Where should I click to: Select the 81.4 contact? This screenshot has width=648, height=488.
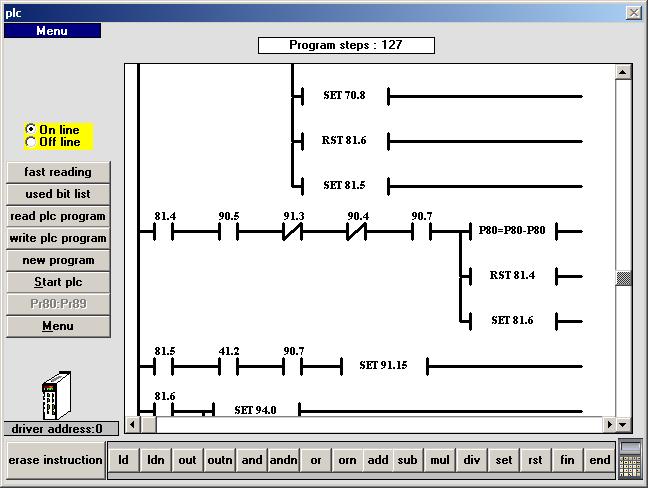coord(164,231)
